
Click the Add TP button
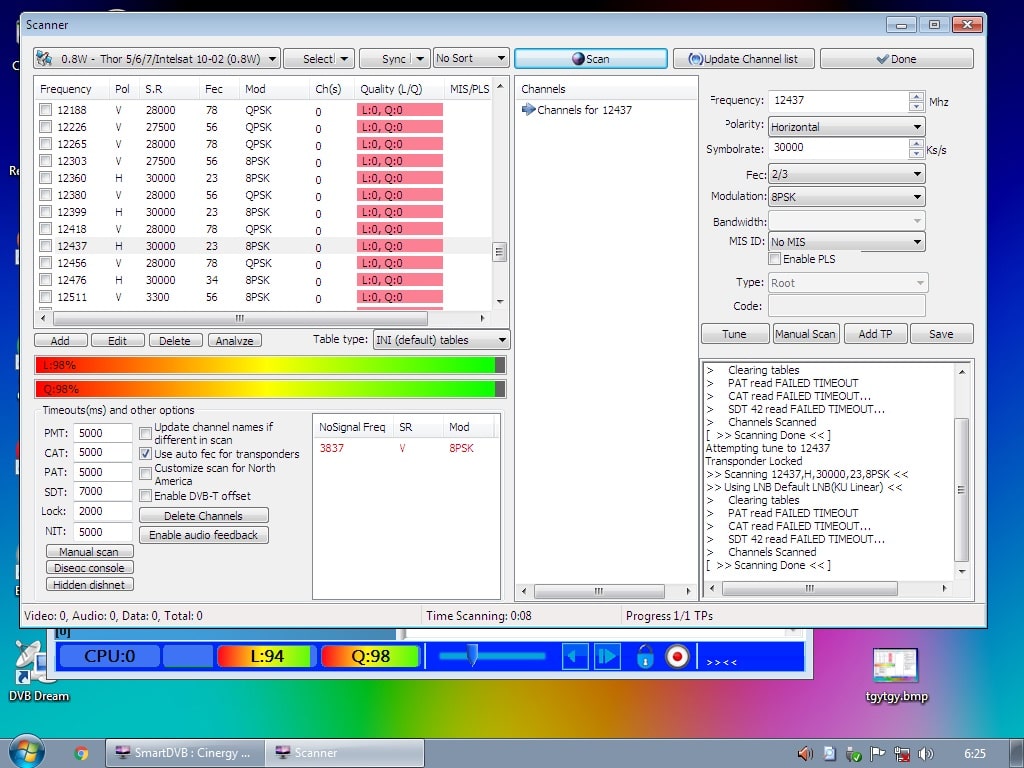tap(875, 334)
